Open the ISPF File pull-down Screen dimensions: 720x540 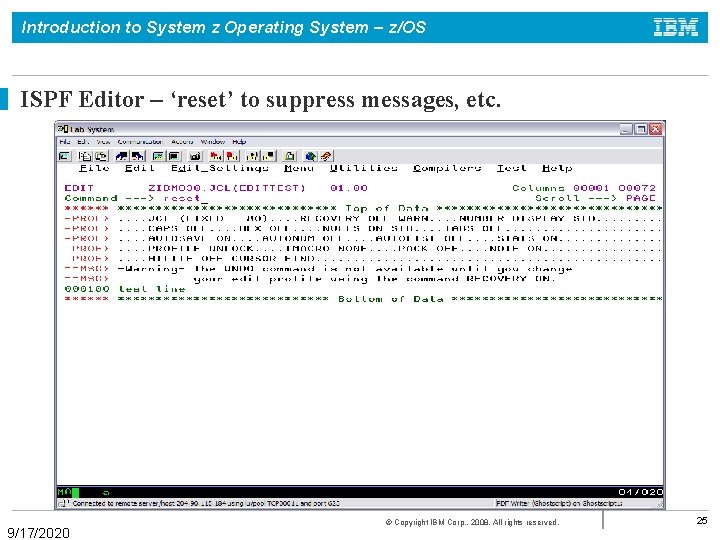tap(94, 168)
